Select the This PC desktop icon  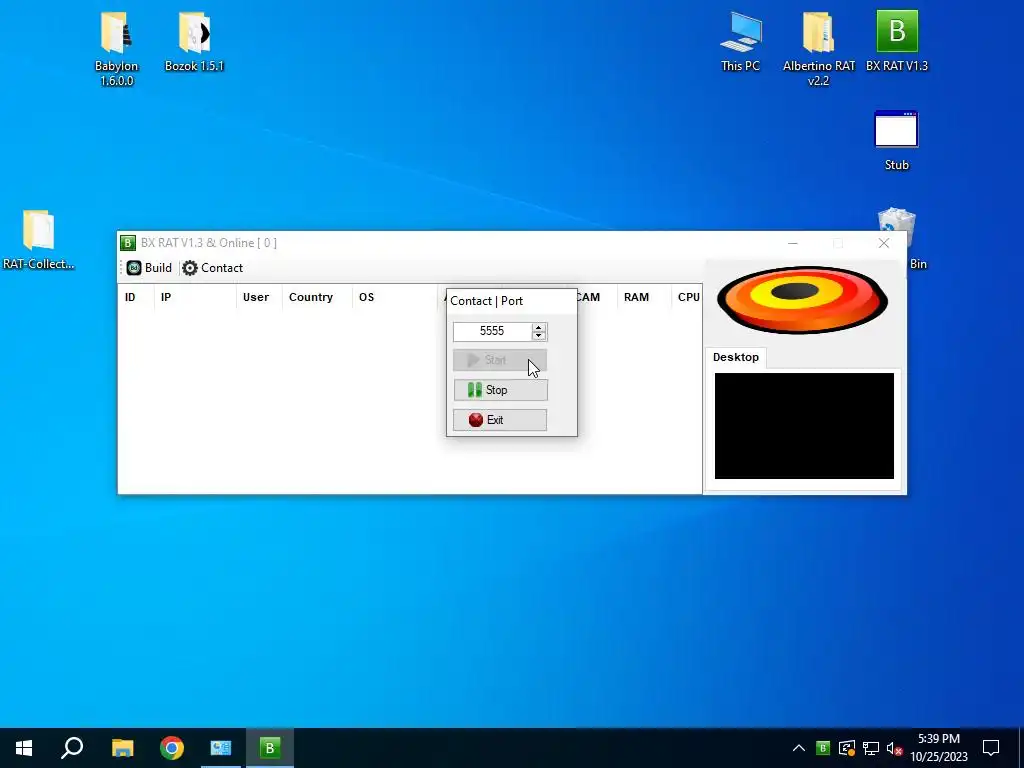tap(740, 42)
